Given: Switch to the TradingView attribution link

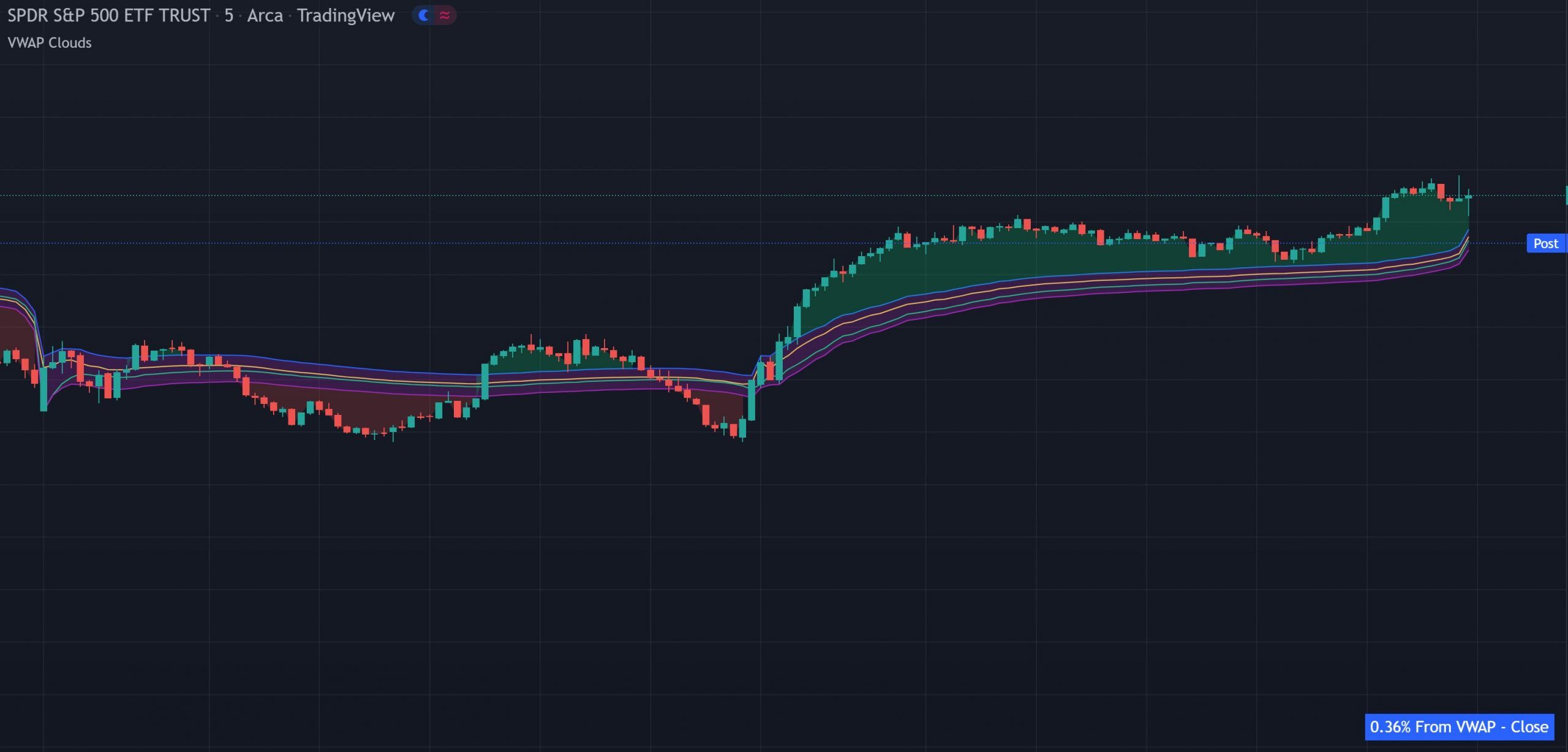Looking at the screenshot, I should (x=345, y=16).
